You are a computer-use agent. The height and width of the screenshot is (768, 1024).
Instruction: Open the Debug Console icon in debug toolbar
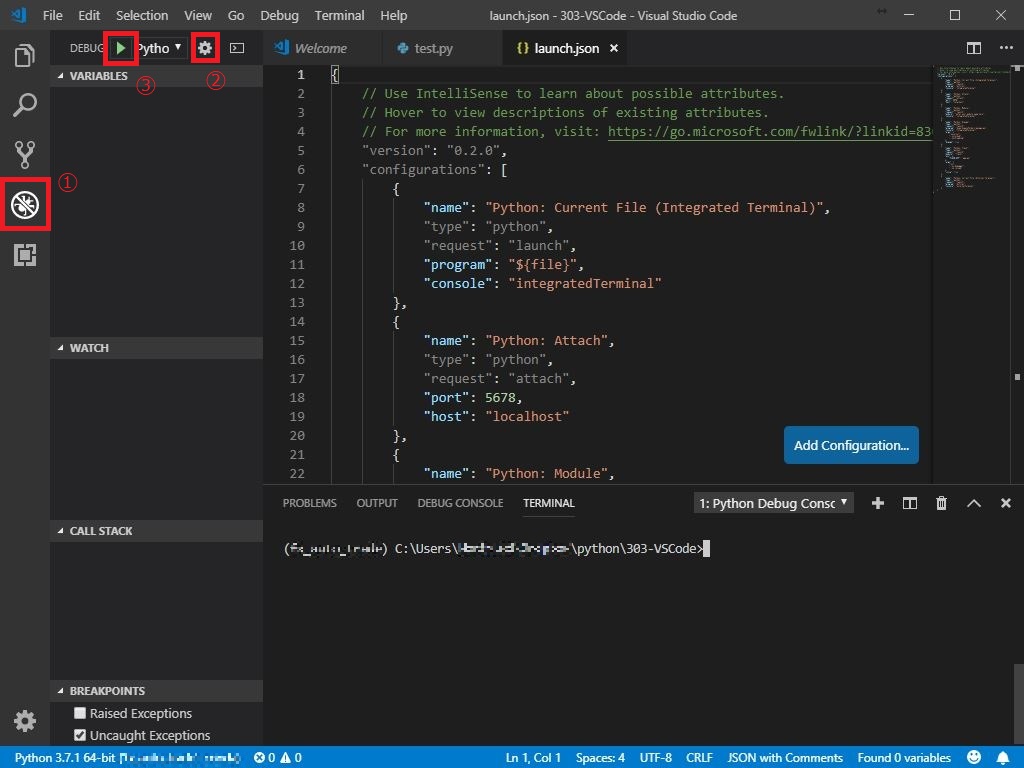tap(237, 48)
